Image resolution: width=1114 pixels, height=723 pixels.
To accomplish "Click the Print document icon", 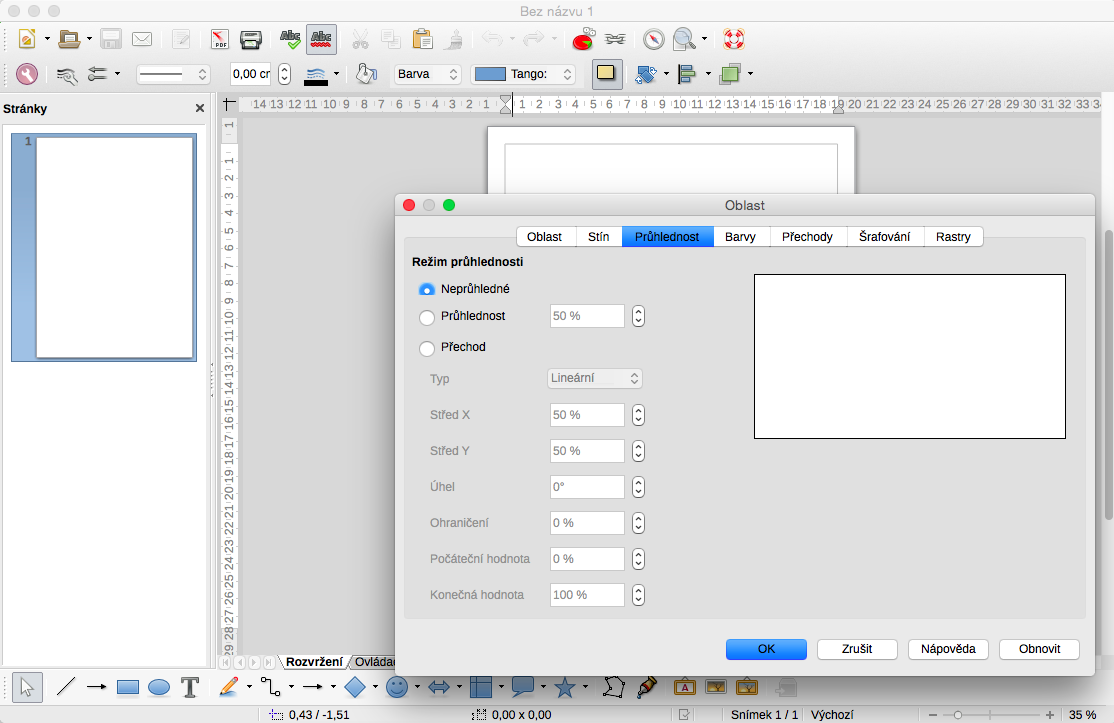I will point(251,40).
